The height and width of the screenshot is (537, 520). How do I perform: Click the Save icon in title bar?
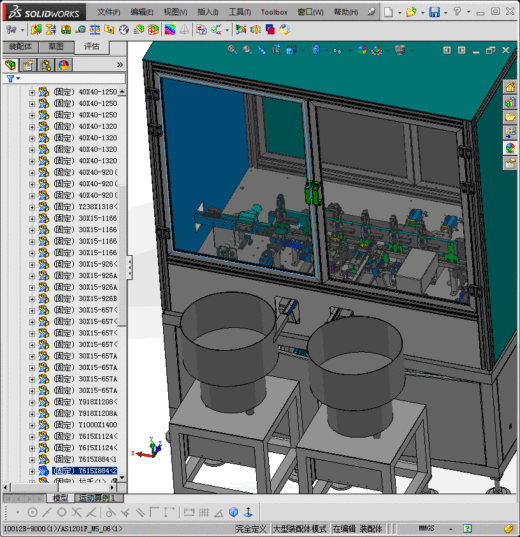434,12
